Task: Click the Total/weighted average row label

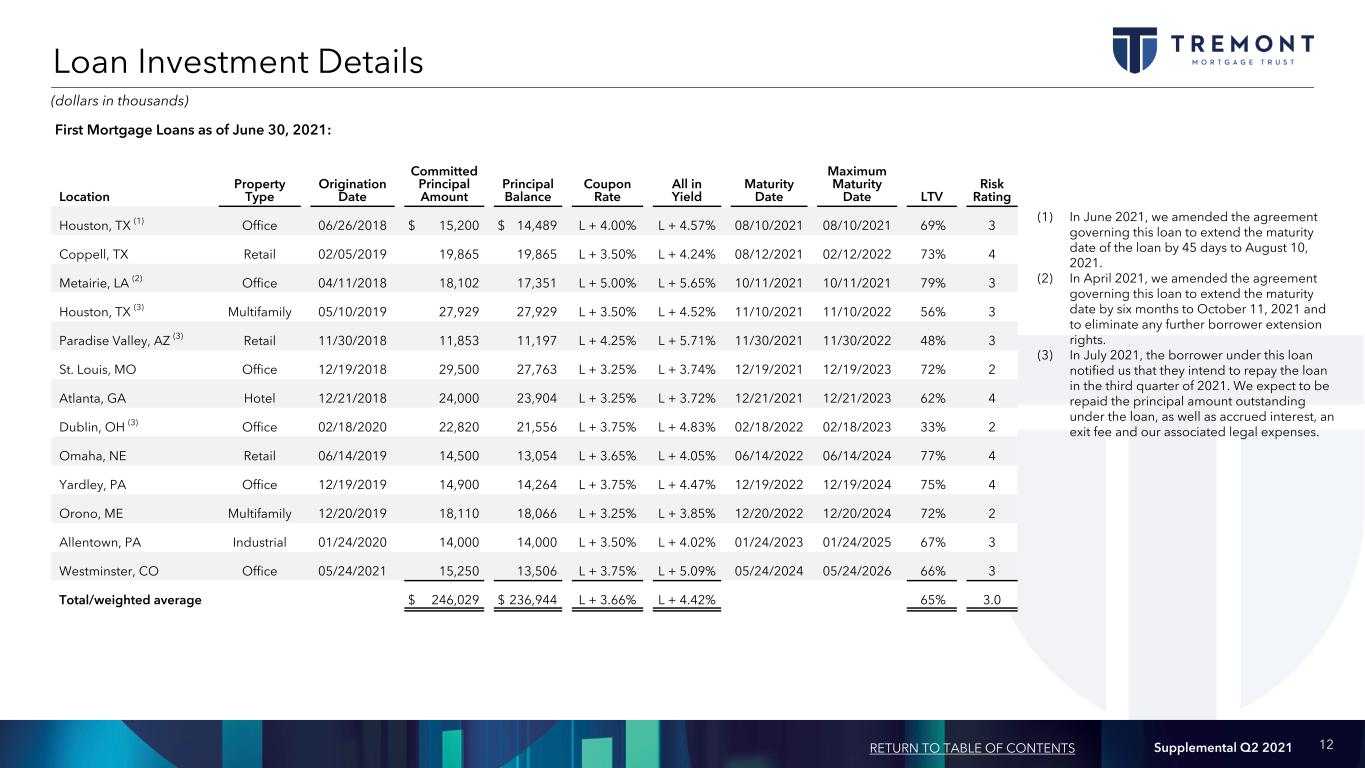Action: [x=130, y=600]
